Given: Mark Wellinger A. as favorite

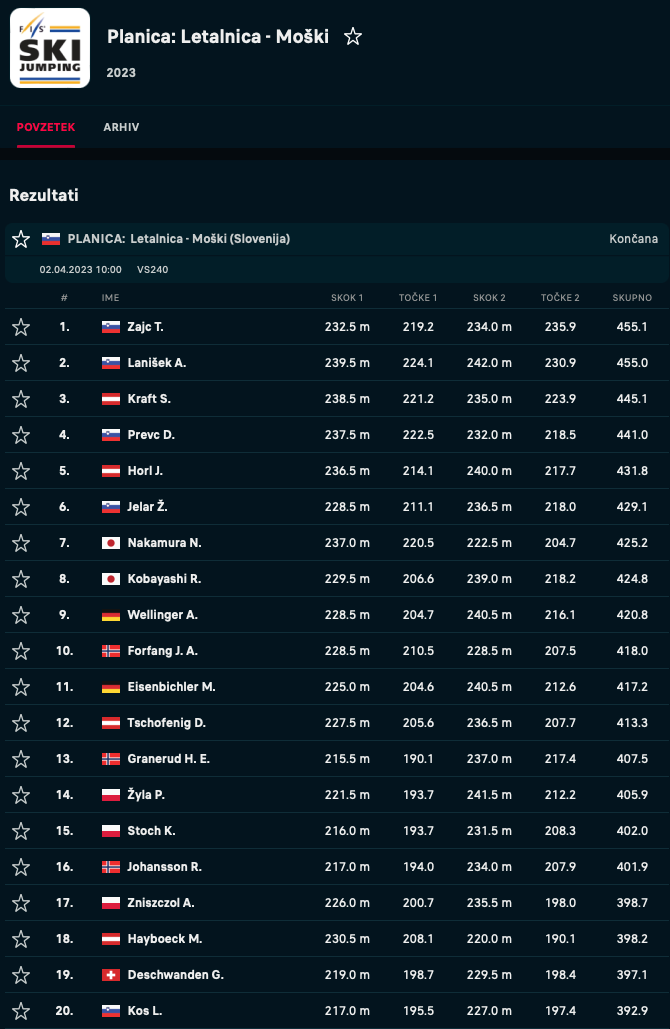Looking at the screenshot, I should tap(21, 616).
